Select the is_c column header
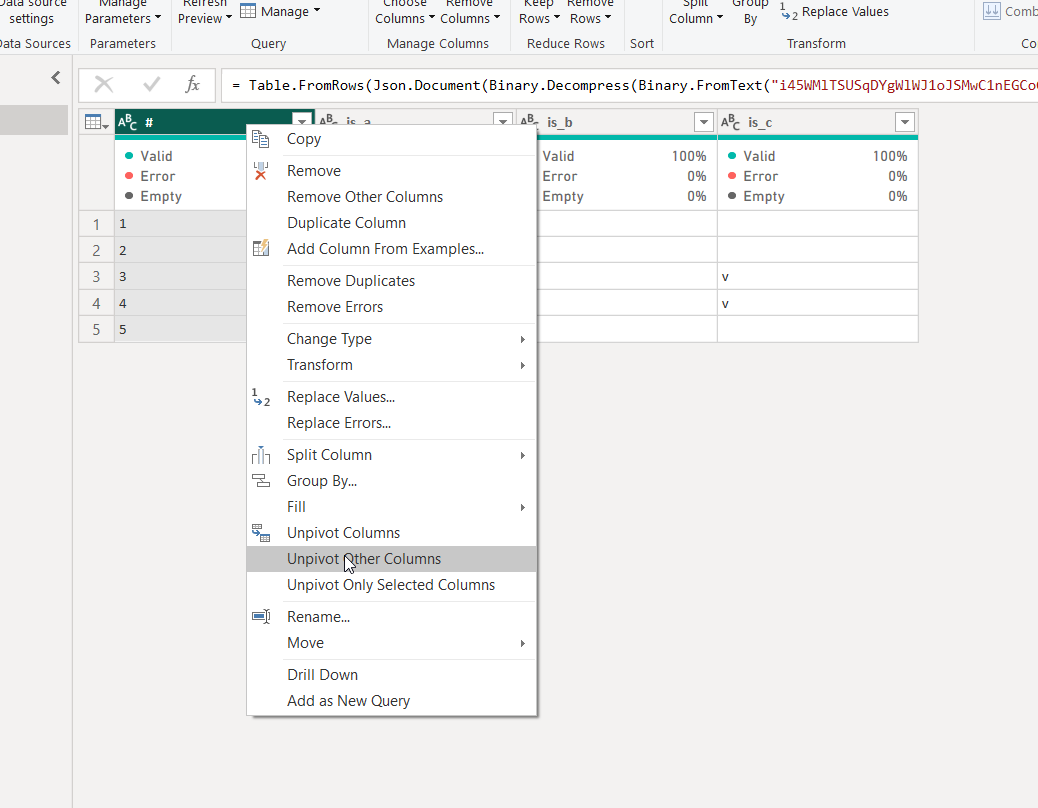The height and width of the screenshot is (808, 1038). point(818,122)
